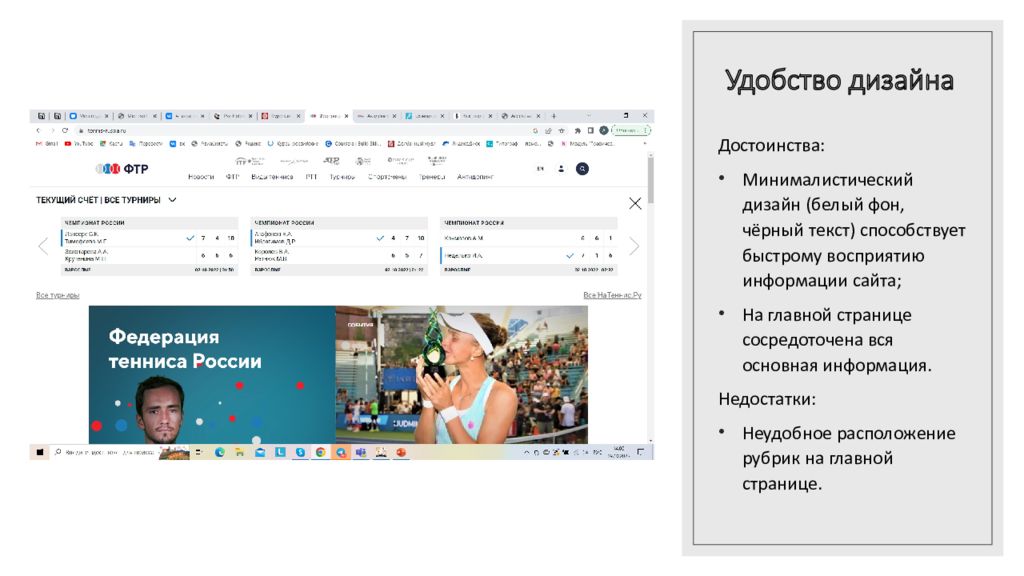Open the Gmail bookmark

(47, 144)
